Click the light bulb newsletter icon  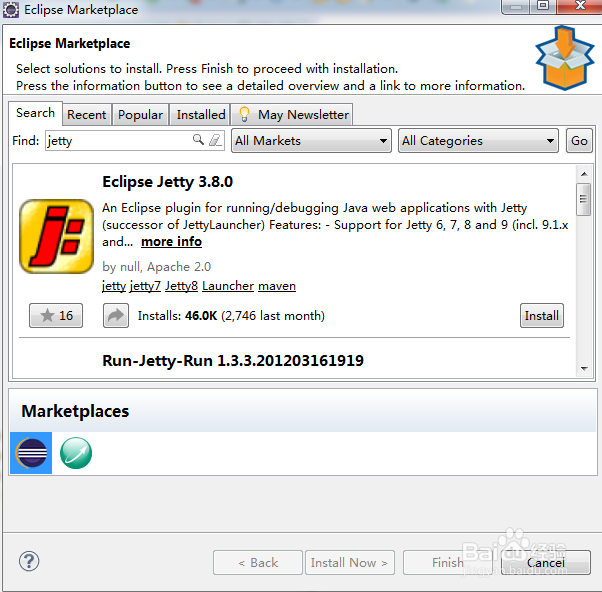tap(244, 114)
